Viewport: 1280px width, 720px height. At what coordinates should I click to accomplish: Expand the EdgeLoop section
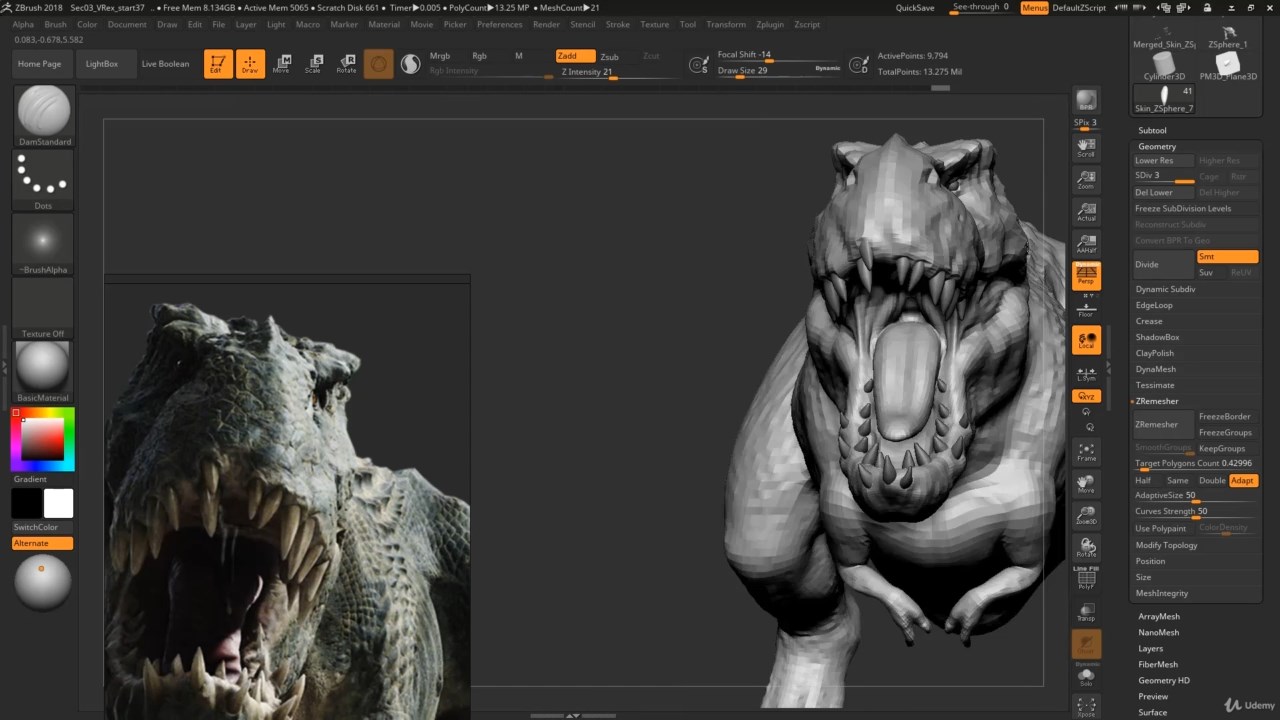click(1154, 305)
